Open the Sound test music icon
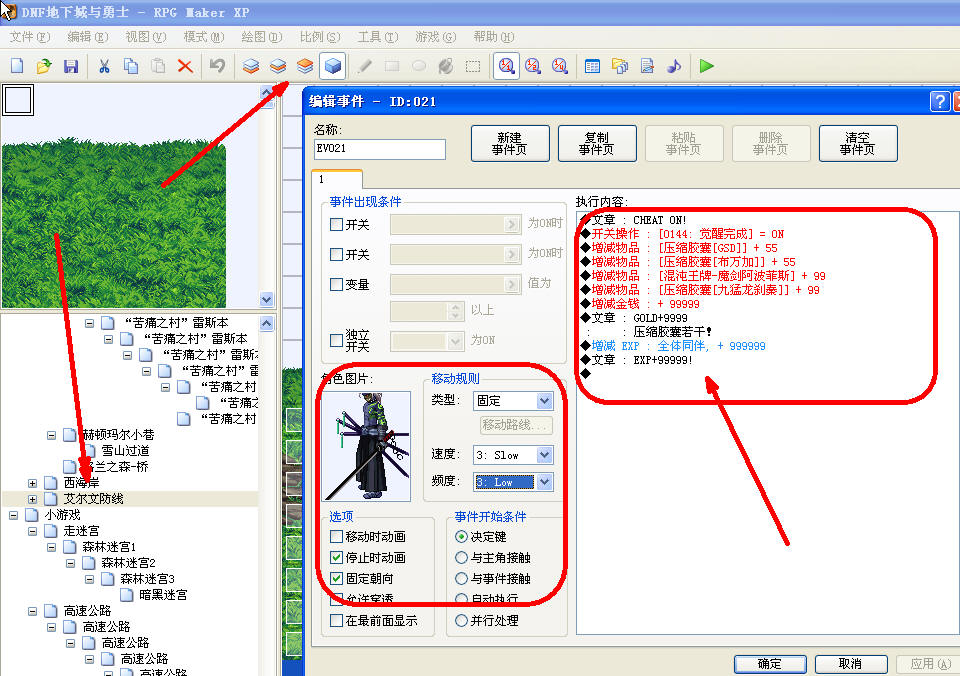The width and height of the screenshot is (960, 676). (x=673, y=66)
